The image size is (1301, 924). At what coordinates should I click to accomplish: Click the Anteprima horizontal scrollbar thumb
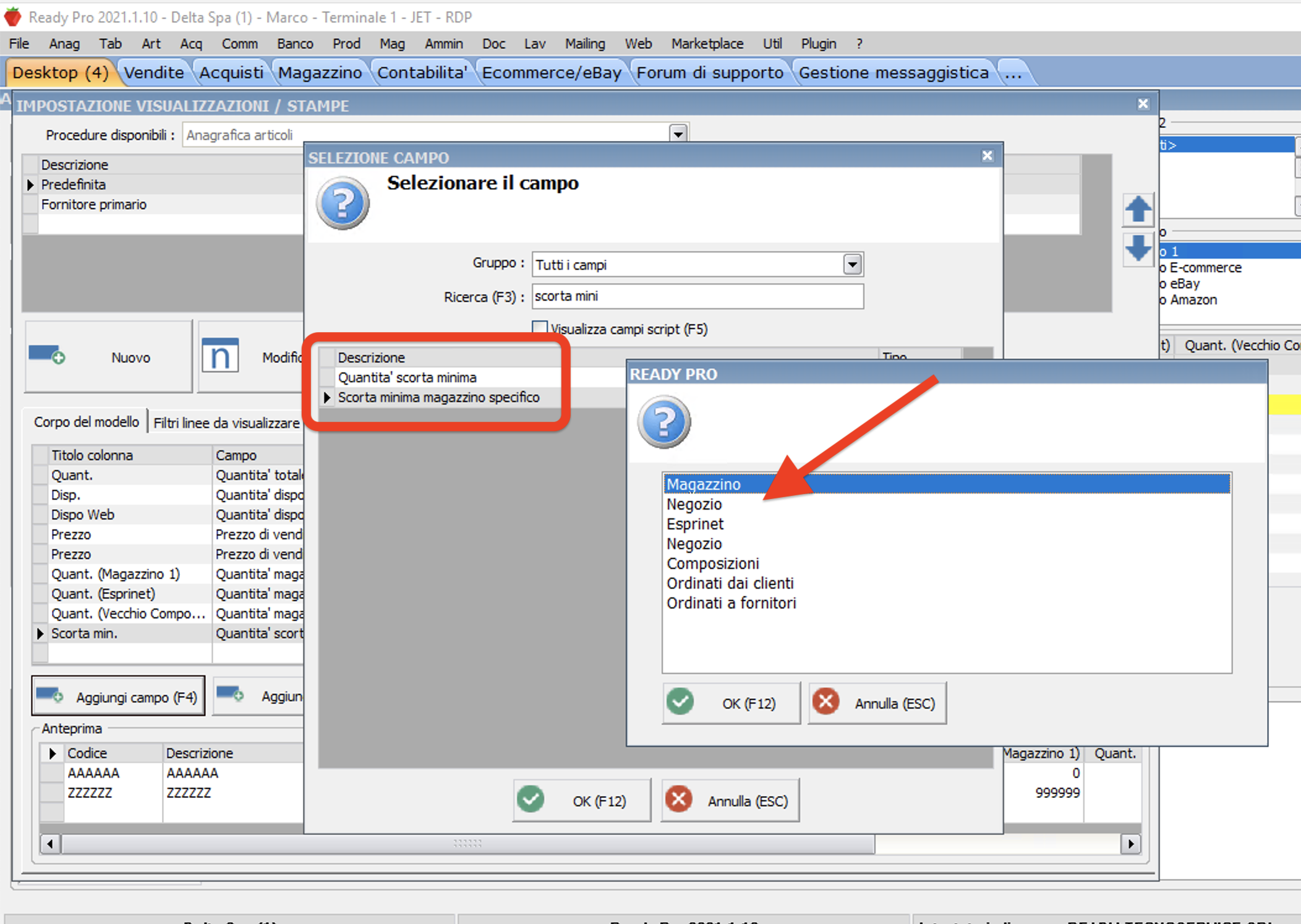tap(468, 844)
